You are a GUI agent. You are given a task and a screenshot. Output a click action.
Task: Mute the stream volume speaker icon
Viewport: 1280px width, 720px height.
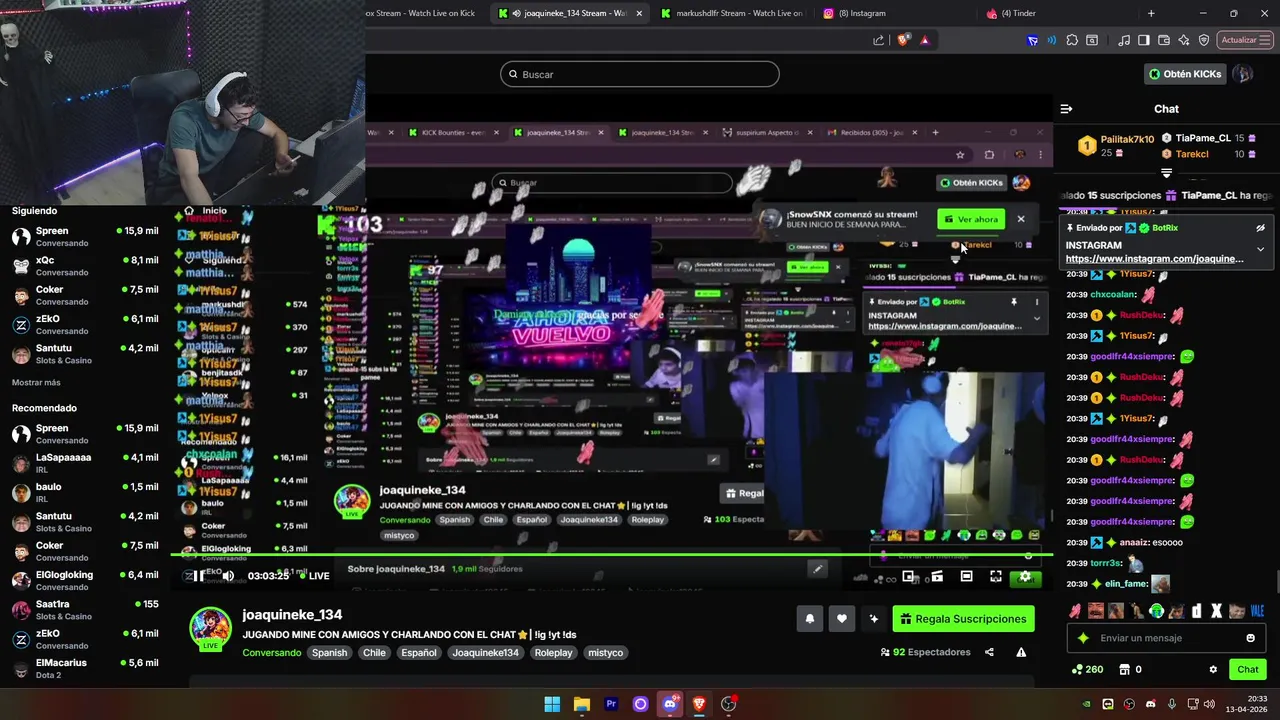click(x=228, y=575)
